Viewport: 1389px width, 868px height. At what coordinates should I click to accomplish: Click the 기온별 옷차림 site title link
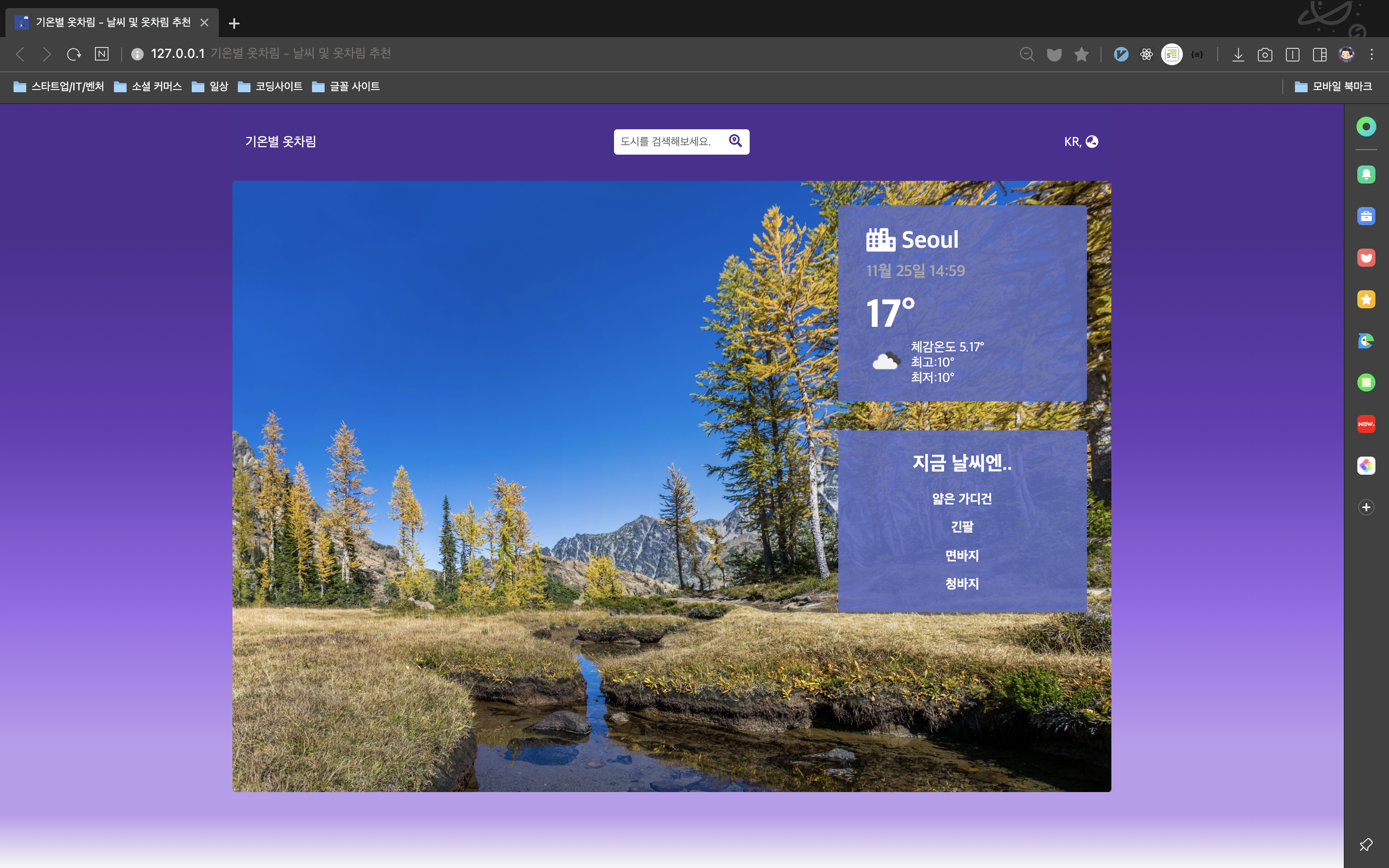pos(280,141)
